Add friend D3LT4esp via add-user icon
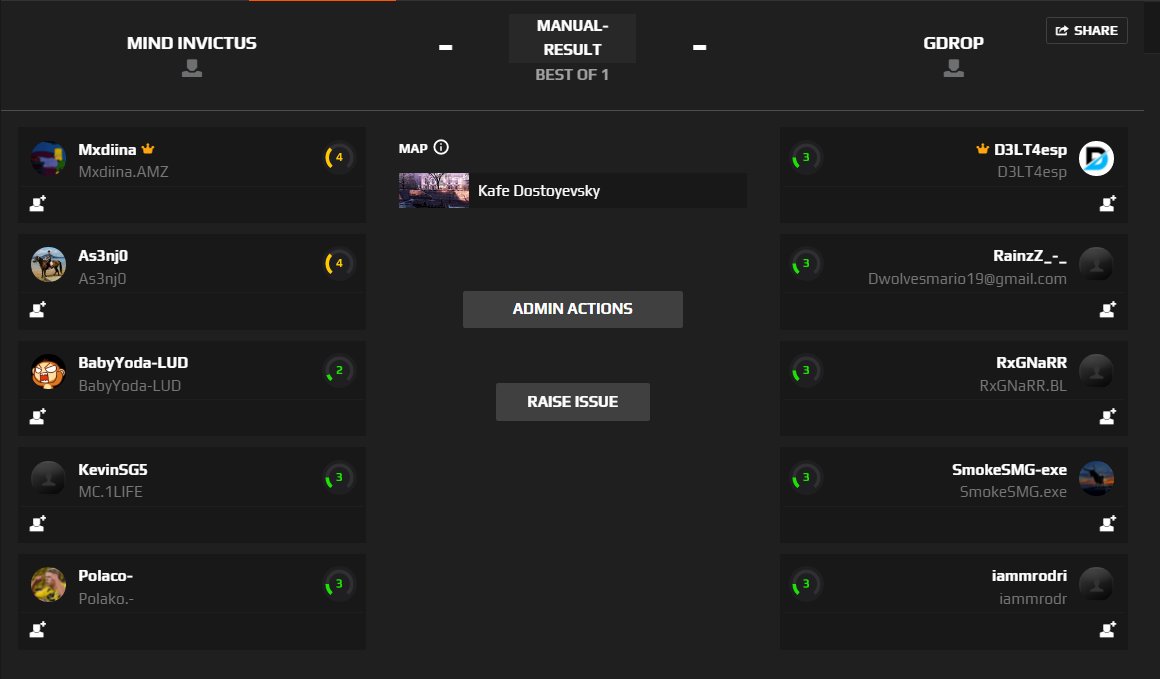This screenshot has width=1160, height=679. tap(1107, 203)
